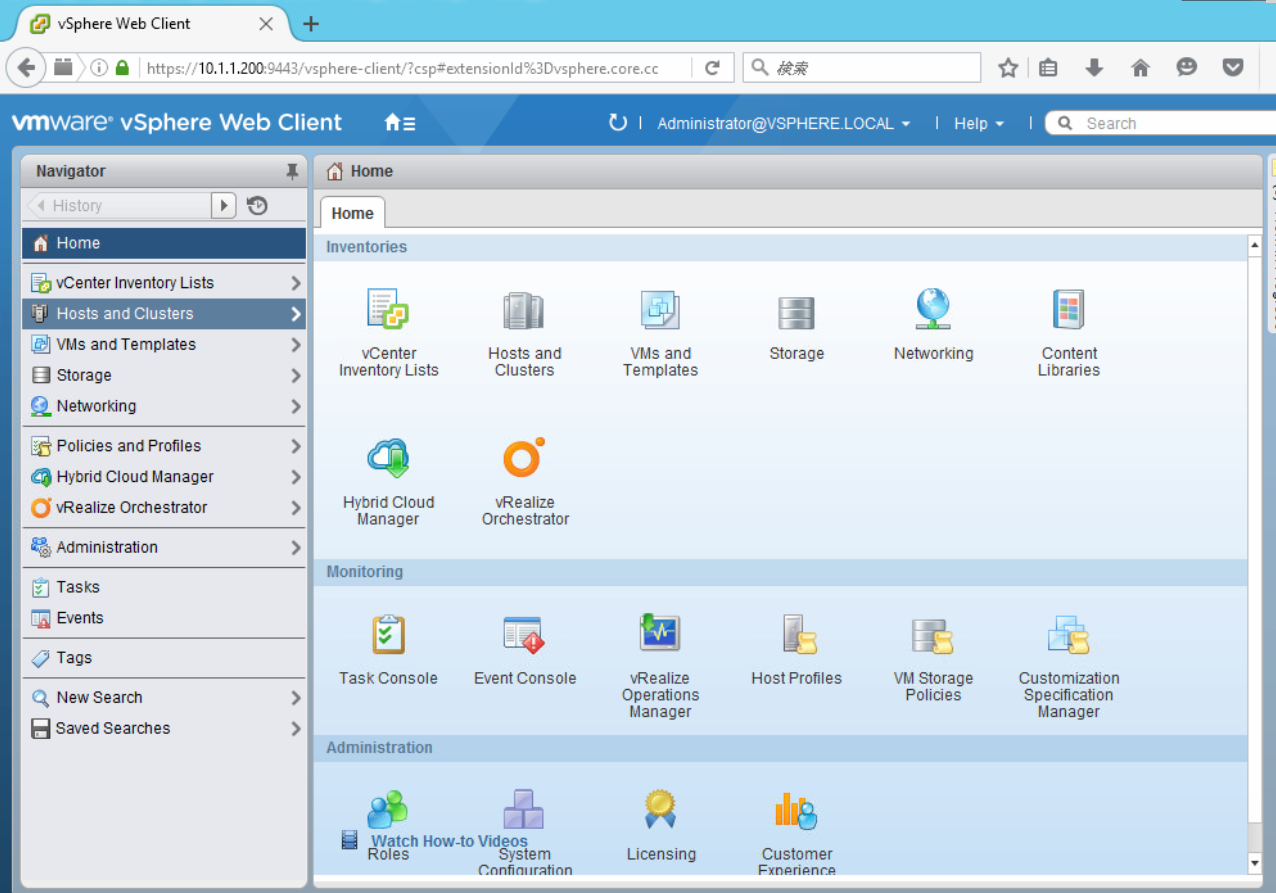
Task: Click the vSphere Search input field
Action: point(1160,123)
